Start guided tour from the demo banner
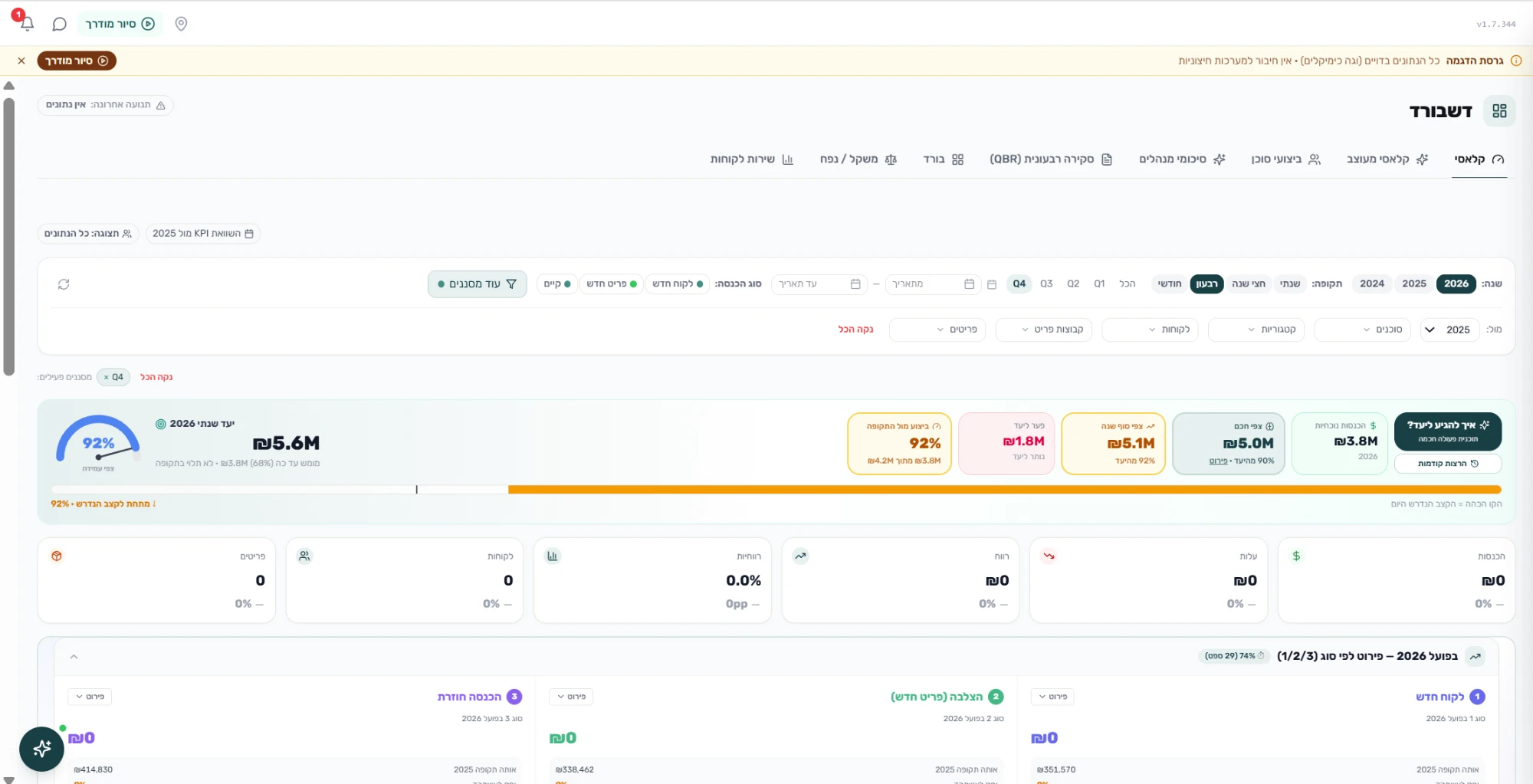 click(x=77, y=61)
